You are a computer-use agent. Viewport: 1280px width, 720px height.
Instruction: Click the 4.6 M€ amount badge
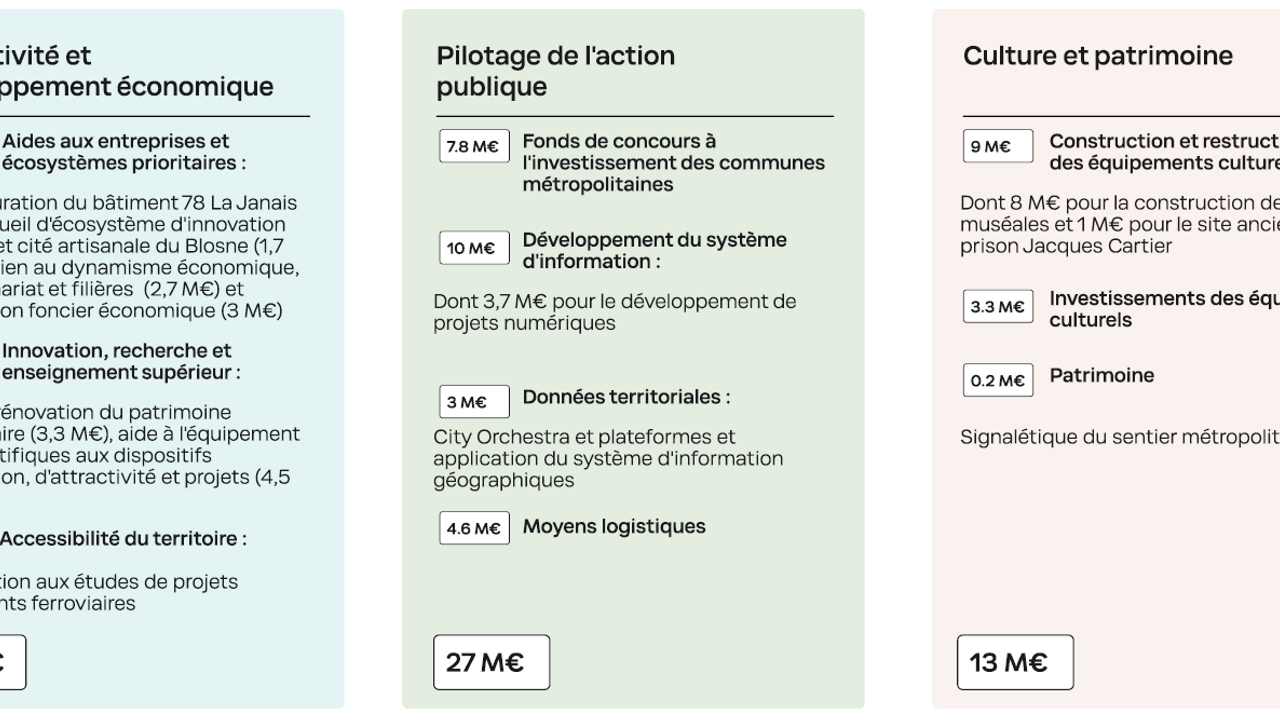coord(474,528)
